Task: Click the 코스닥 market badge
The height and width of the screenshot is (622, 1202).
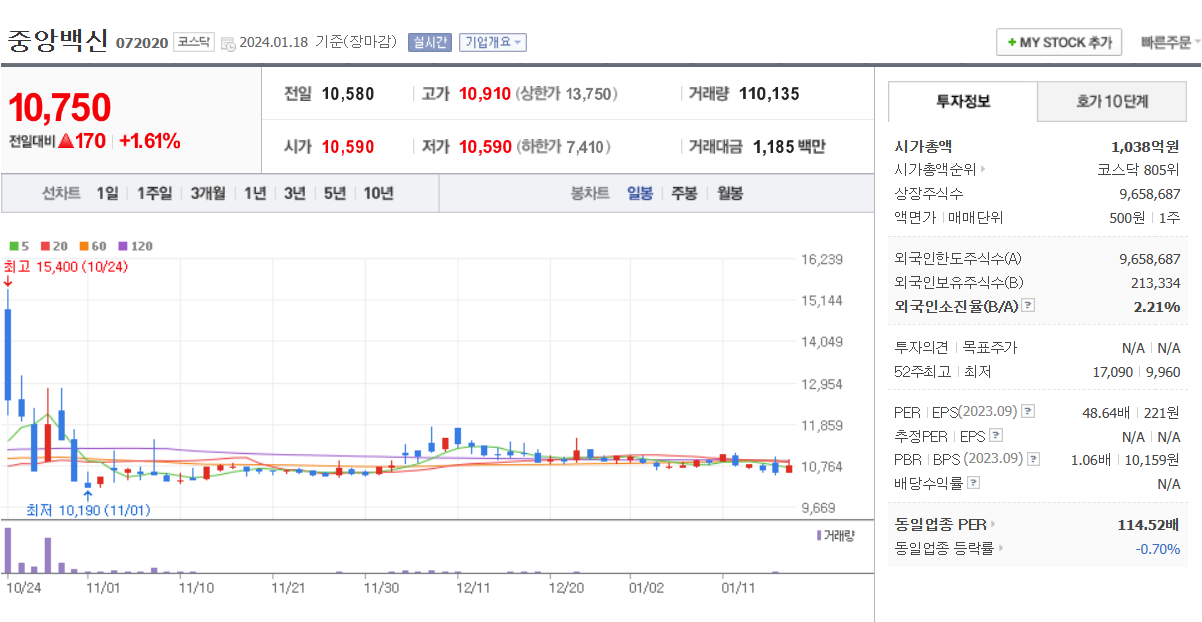Action: (193, 42)
